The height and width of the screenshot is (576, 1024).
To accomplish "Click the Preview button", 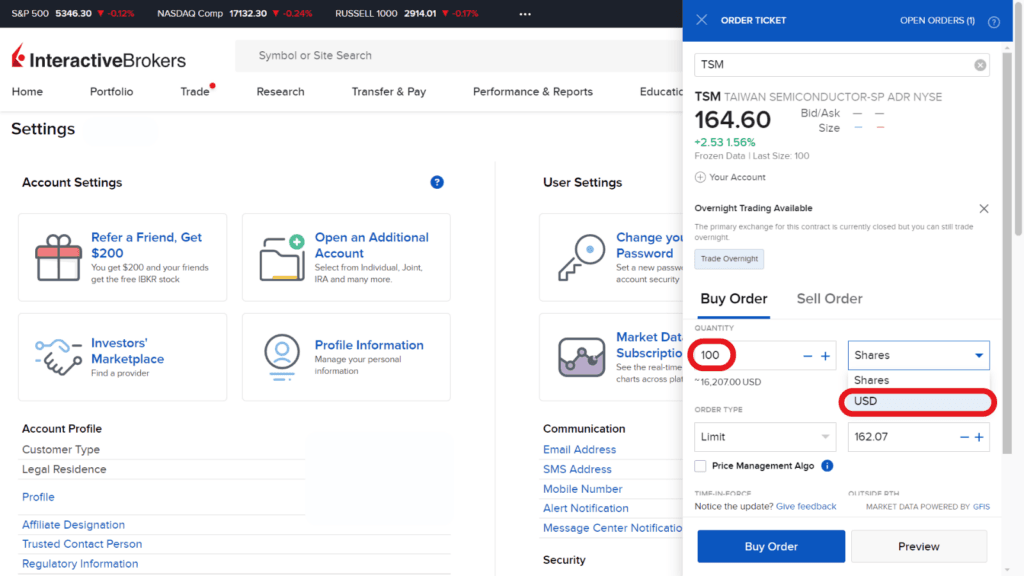I will coord(918,546).
